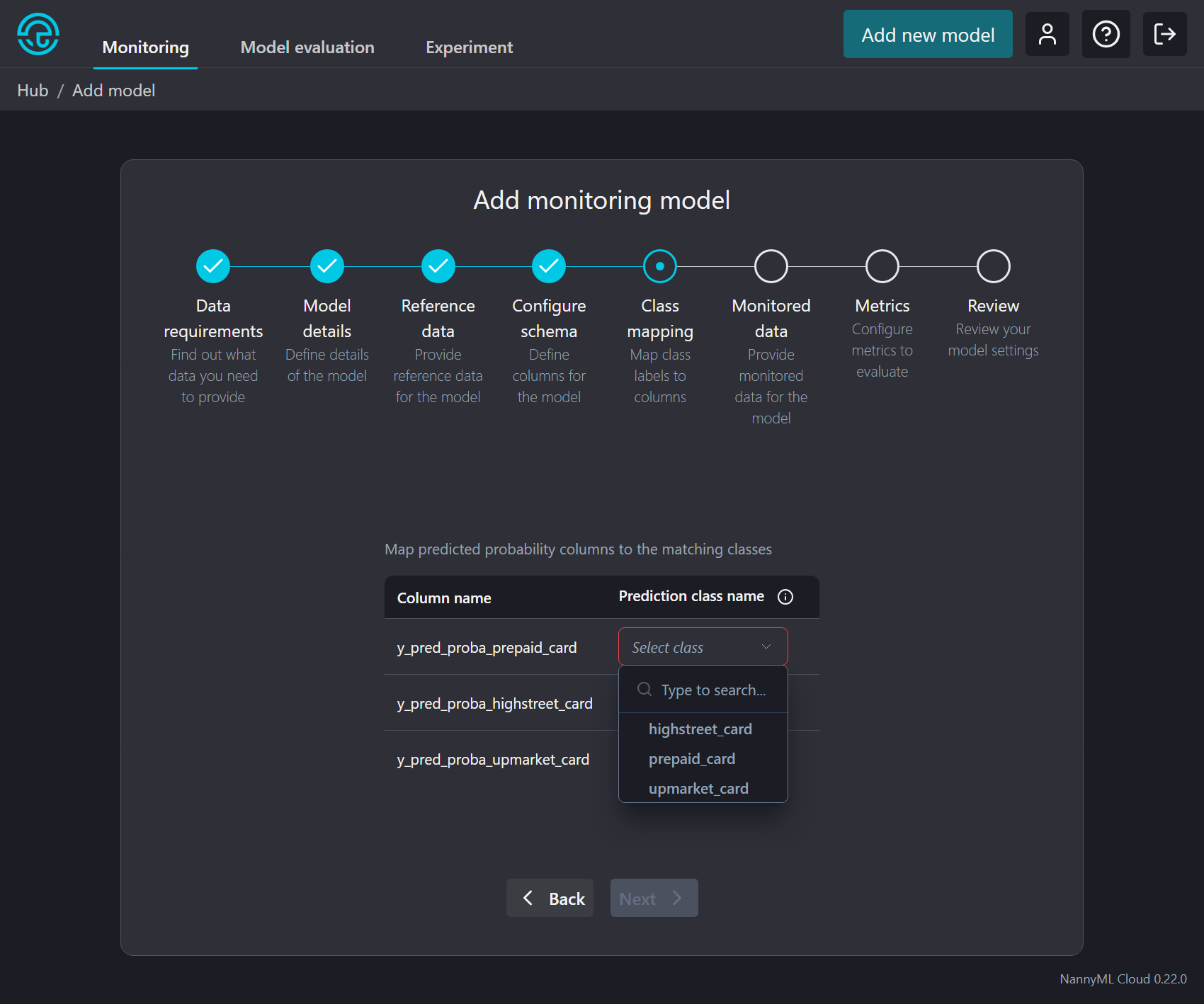
Task: Click the Configure schema checkmark step icon
Action: click(549, 266)
